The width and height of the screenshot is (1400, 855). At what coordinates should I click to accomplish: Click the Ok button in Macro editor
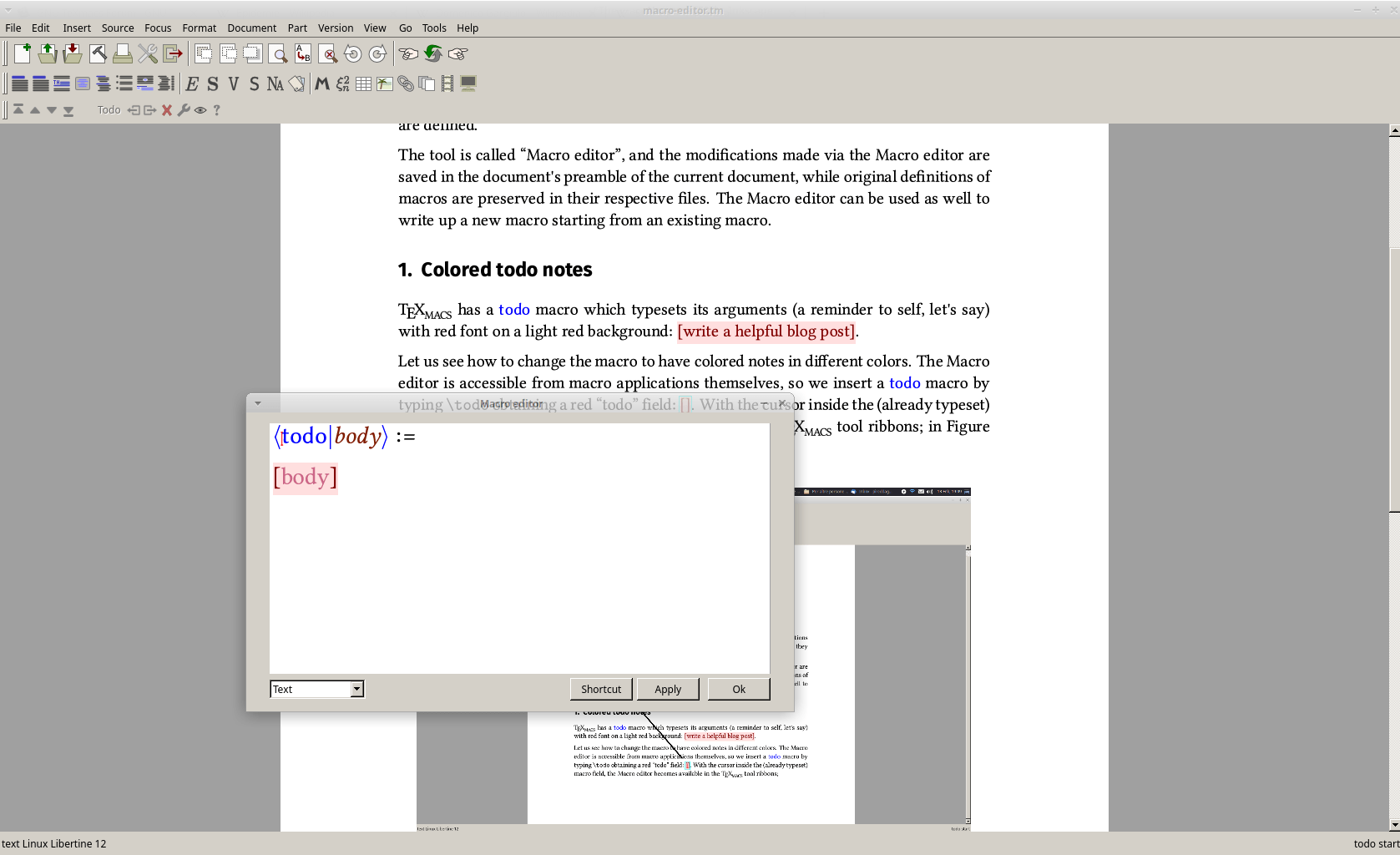point(739,689)
